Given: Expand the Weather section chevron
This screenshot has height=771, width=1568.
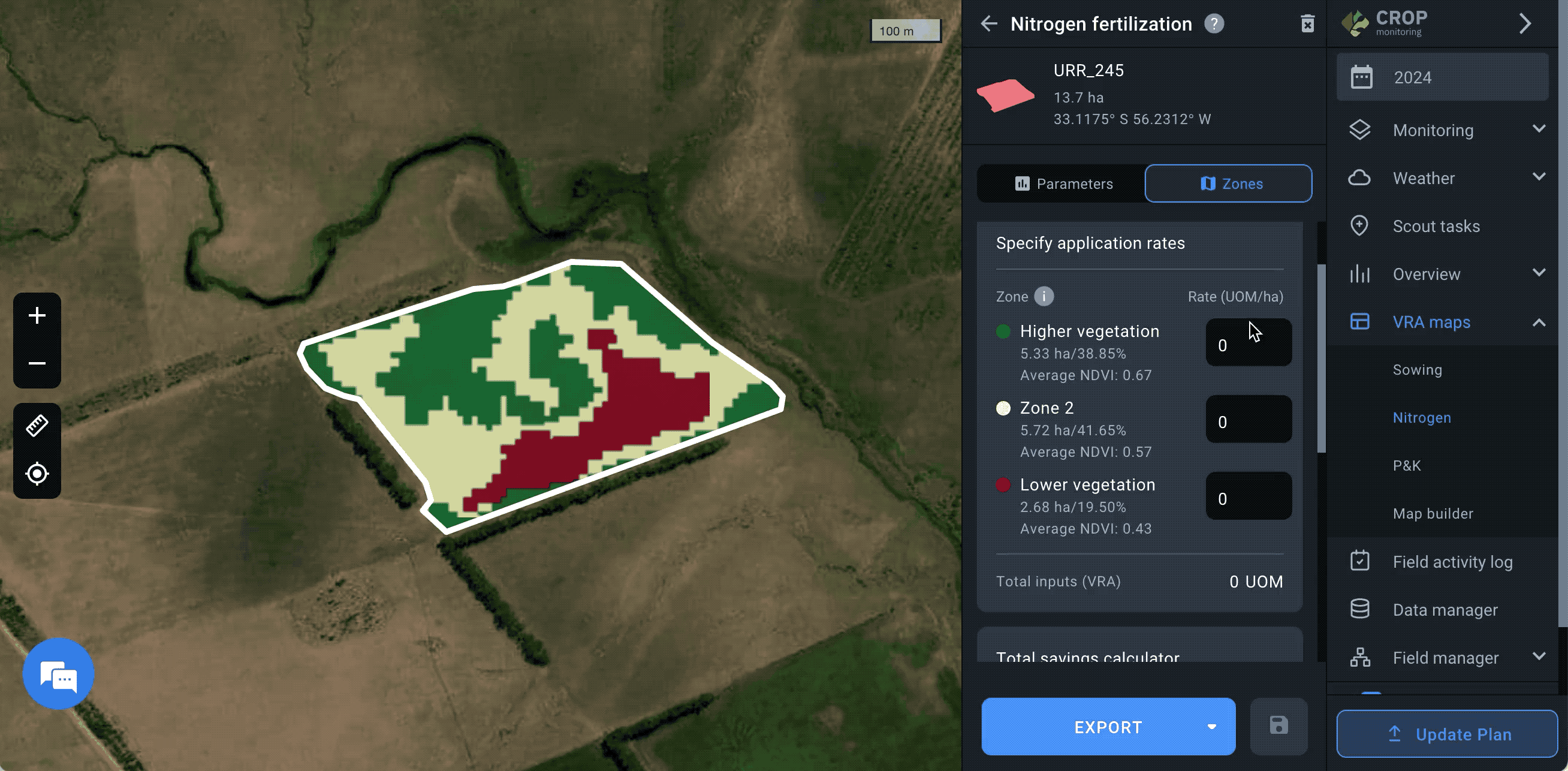Looking at the screenshot, I should tap(1538, 177).
